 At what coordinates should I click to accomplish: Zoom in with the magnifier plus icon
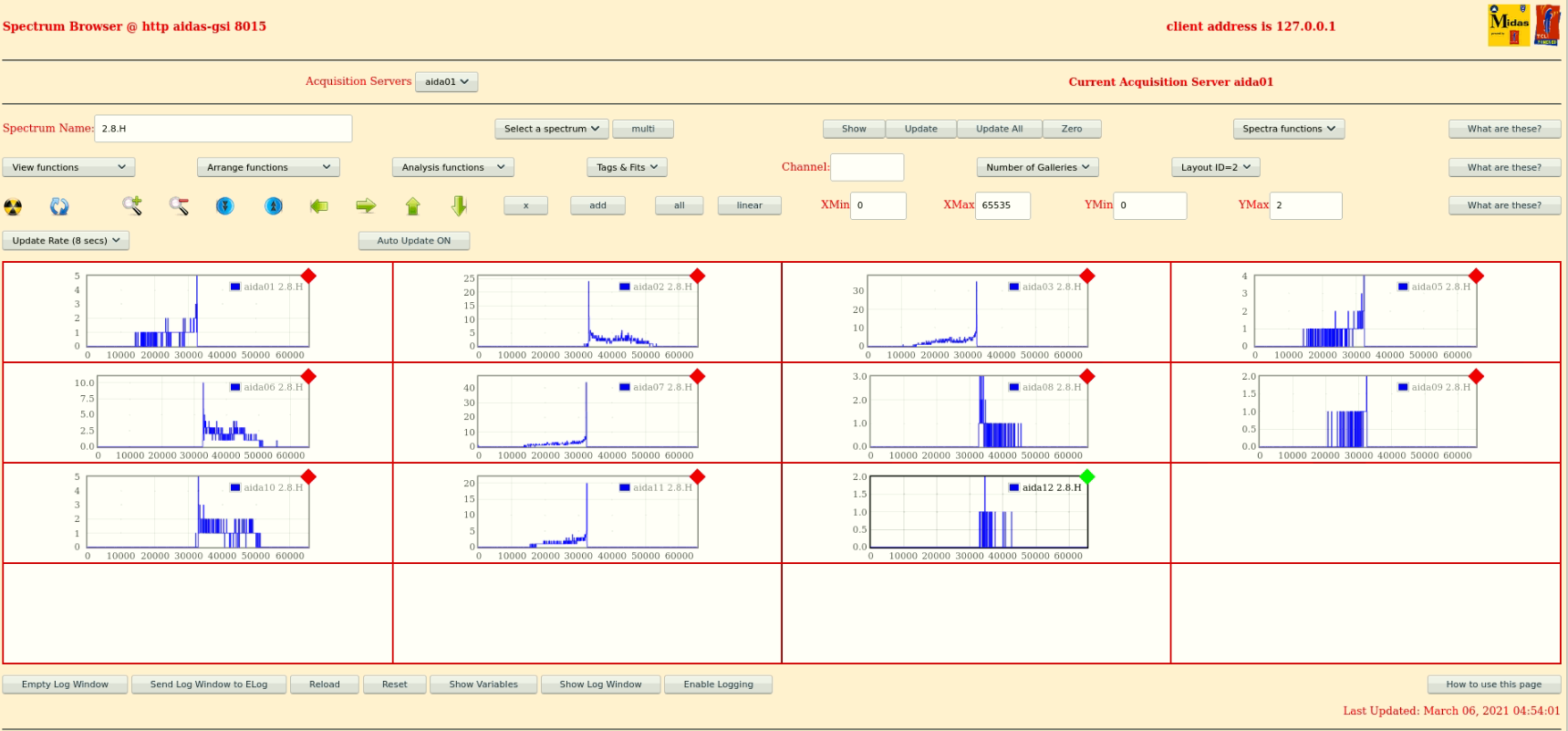coord(132,206)
